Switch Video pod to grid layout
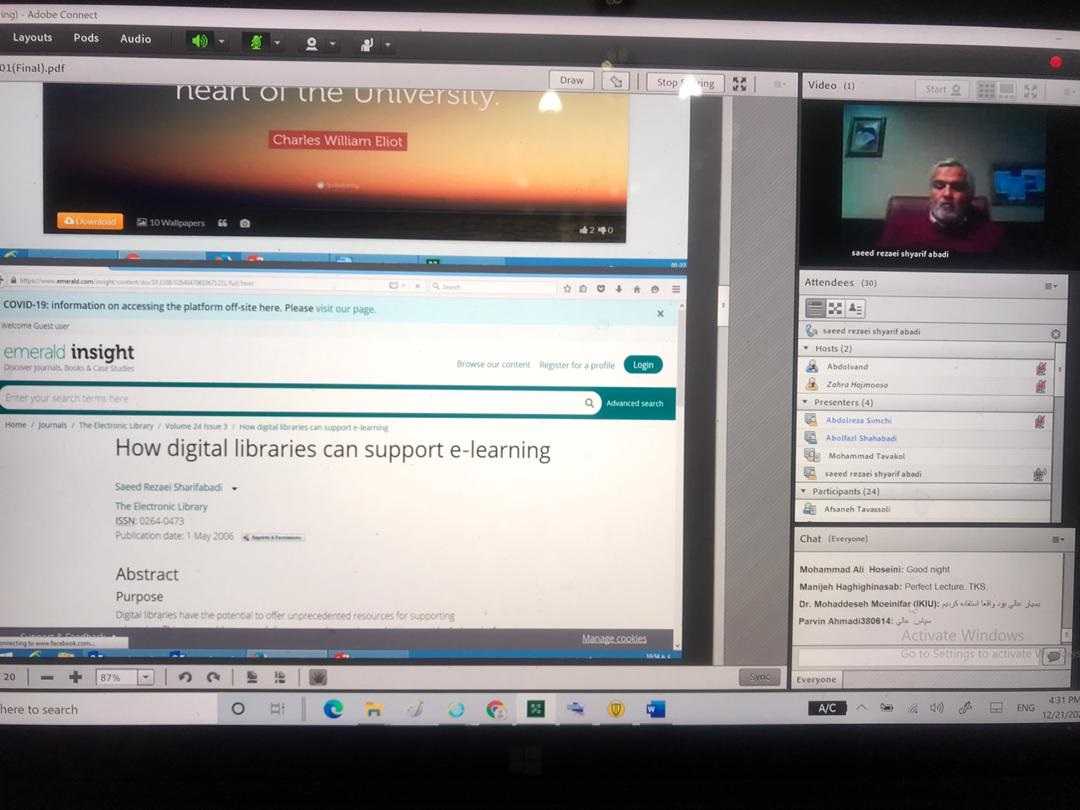The width and height of the screenshot is (1080, 810). (986, 90)
